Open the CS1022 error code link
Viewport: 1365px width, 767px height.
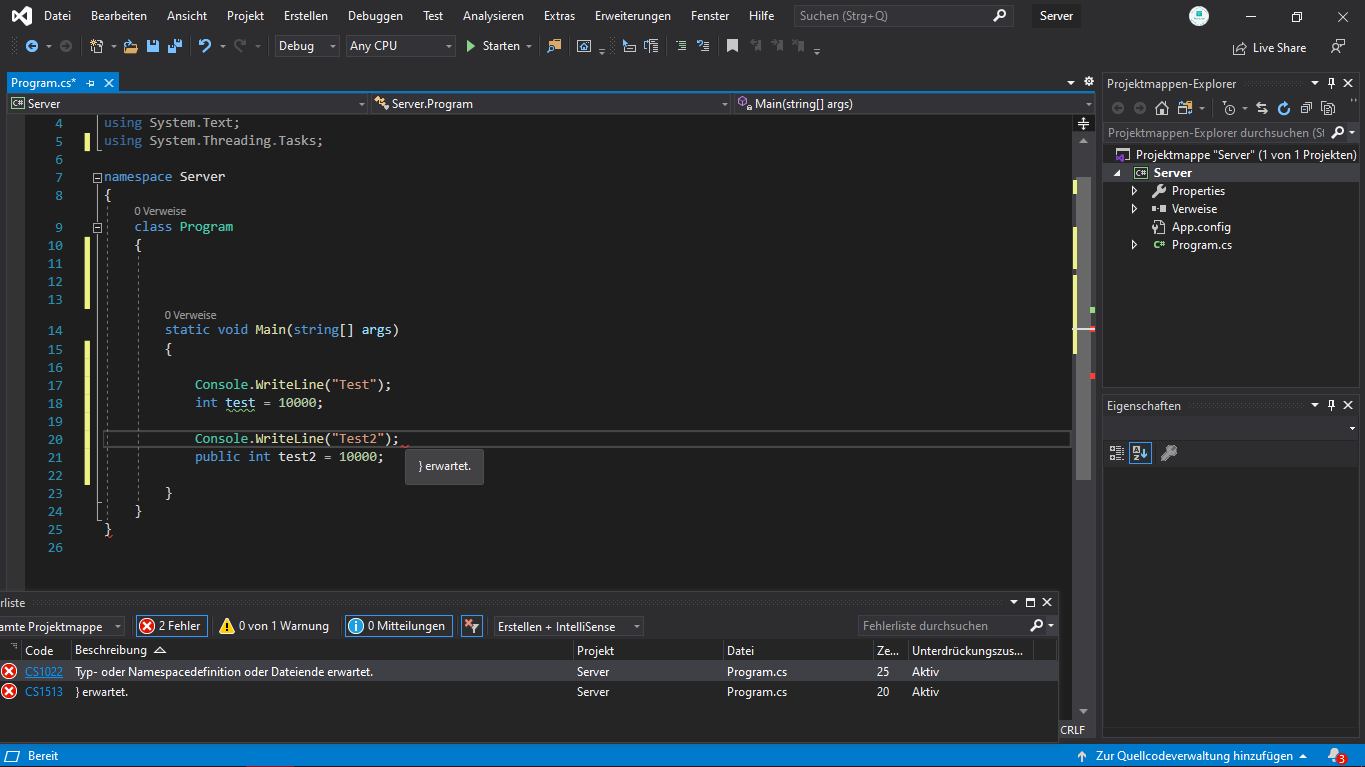click(x=44, y=672)
